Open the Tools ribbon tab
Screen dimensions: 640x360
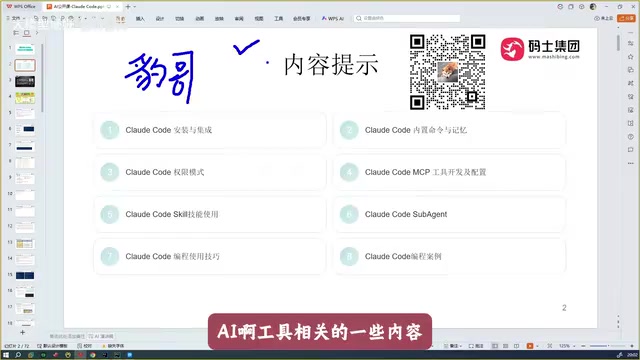(x=278, y=19)
